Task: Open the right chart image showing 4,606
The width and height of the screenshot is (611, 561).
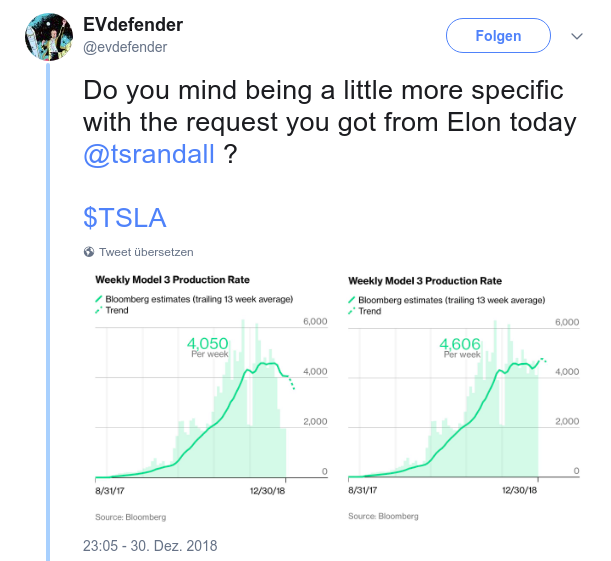Action: (x=462, y=400)
